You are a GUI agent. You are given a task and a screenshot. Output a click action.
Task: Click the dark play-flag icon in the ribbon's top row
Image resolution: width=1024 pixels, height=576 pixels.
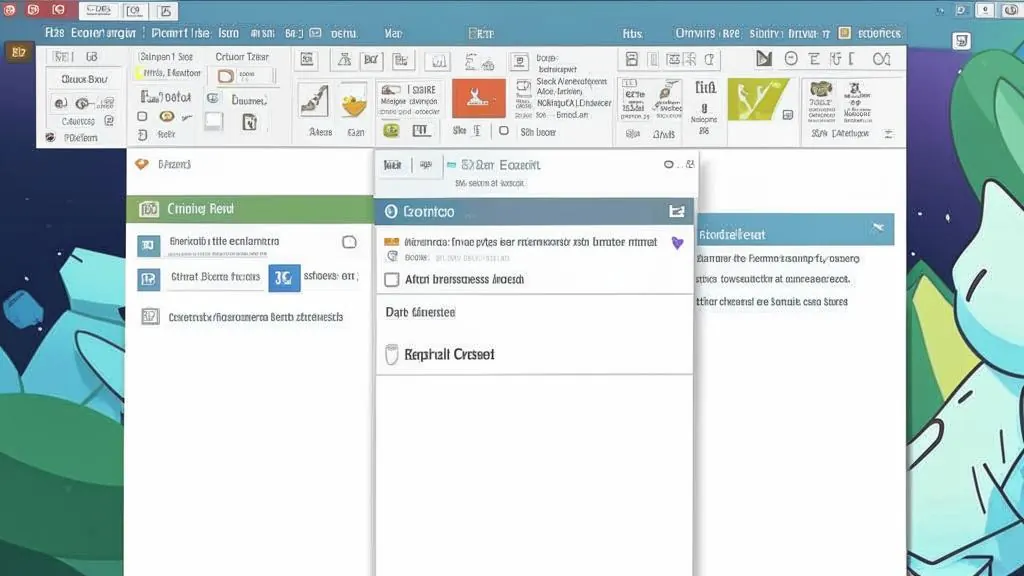(763, 59)
